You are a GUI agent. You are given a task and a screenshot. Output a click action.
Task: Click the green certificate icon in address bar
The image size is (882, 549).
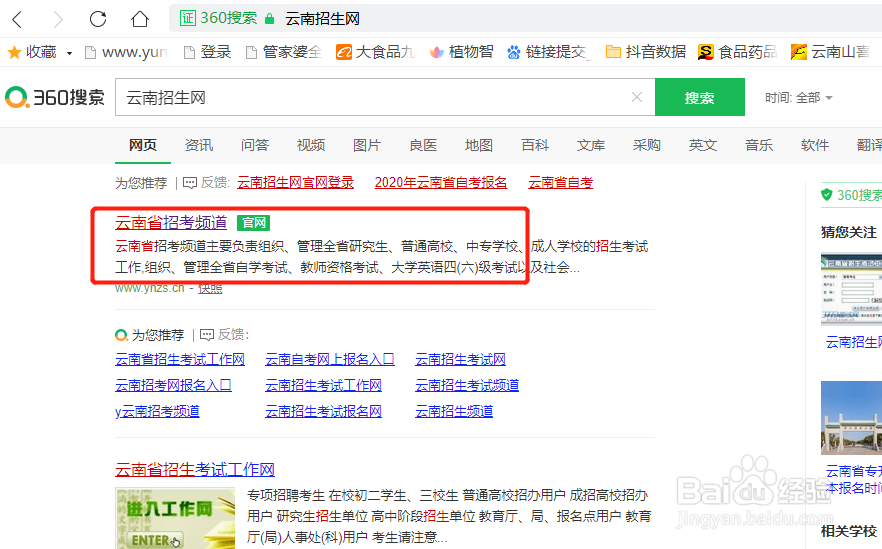coord(187,19)
